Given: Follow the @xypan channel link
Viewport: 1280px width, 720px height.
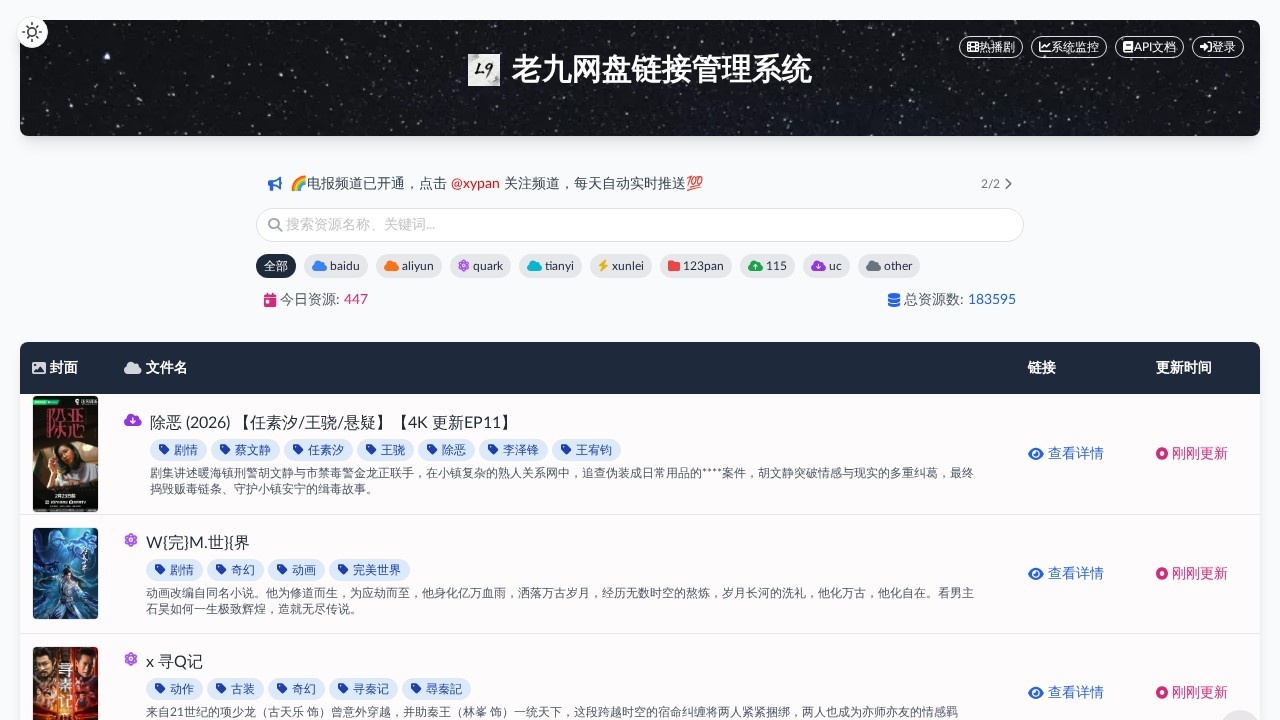Looking at the screenshot, I should tap(475, 183).
